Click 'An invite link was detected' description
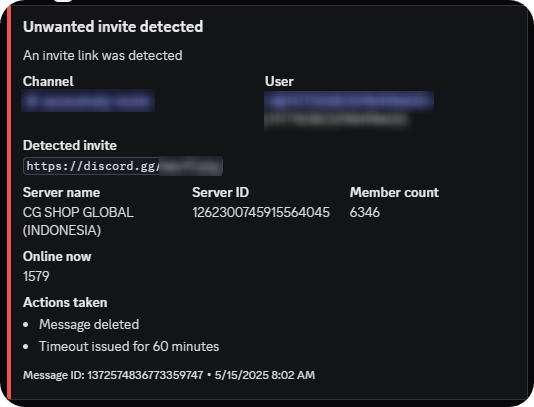This screenshot has height=407, width=534. (x=103, y=55)
